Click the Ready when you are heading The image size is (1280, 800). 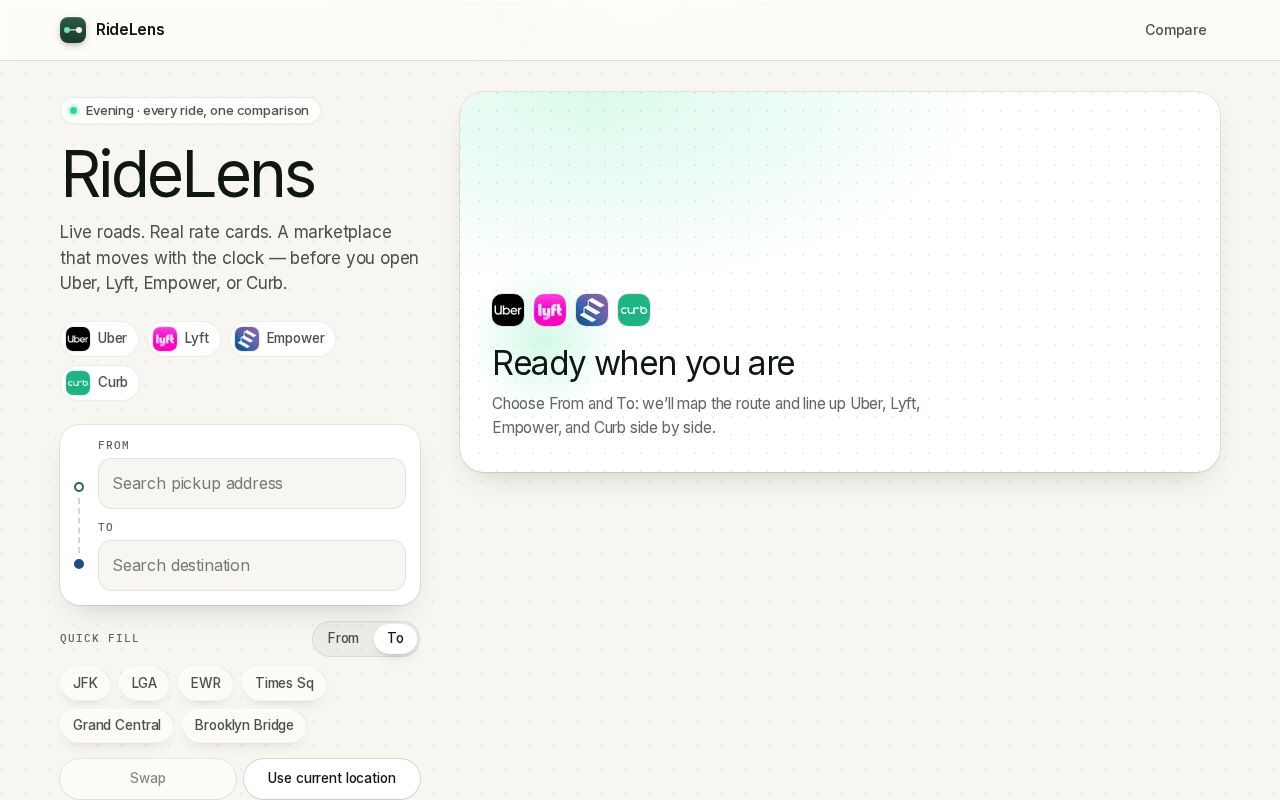pos(643,363)
